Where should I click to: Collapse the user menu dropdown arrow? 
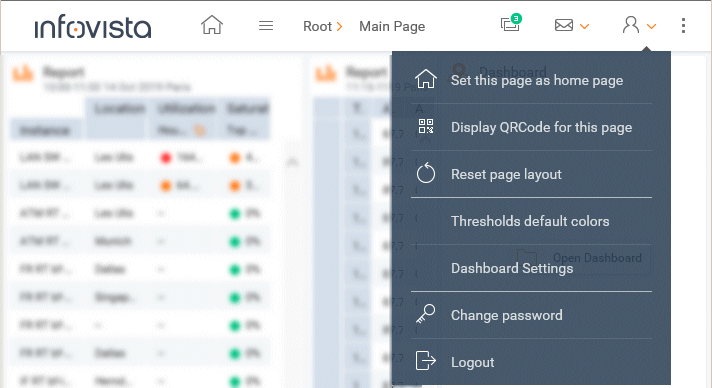651,26
